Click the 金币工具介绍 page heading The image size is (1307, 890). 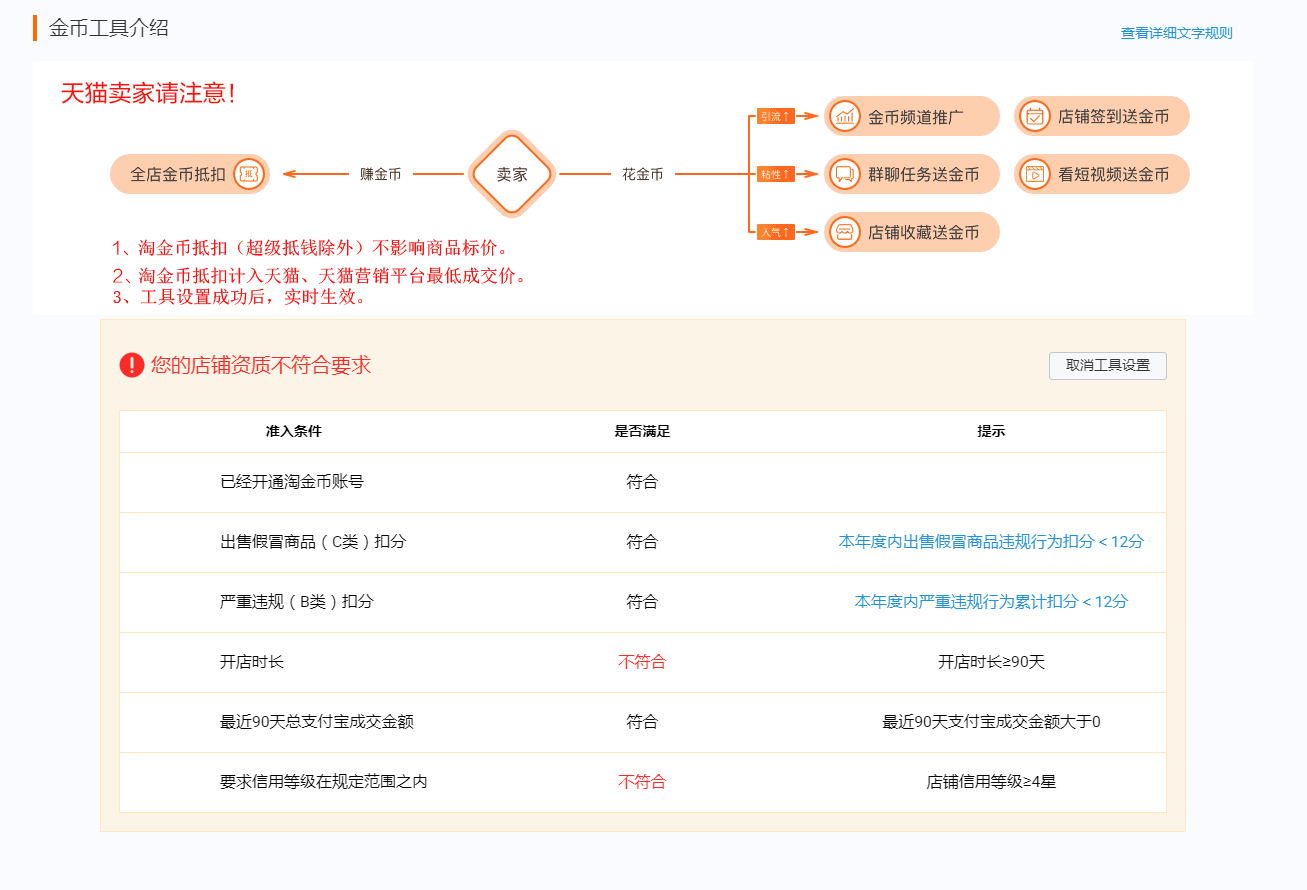[109, 28]
